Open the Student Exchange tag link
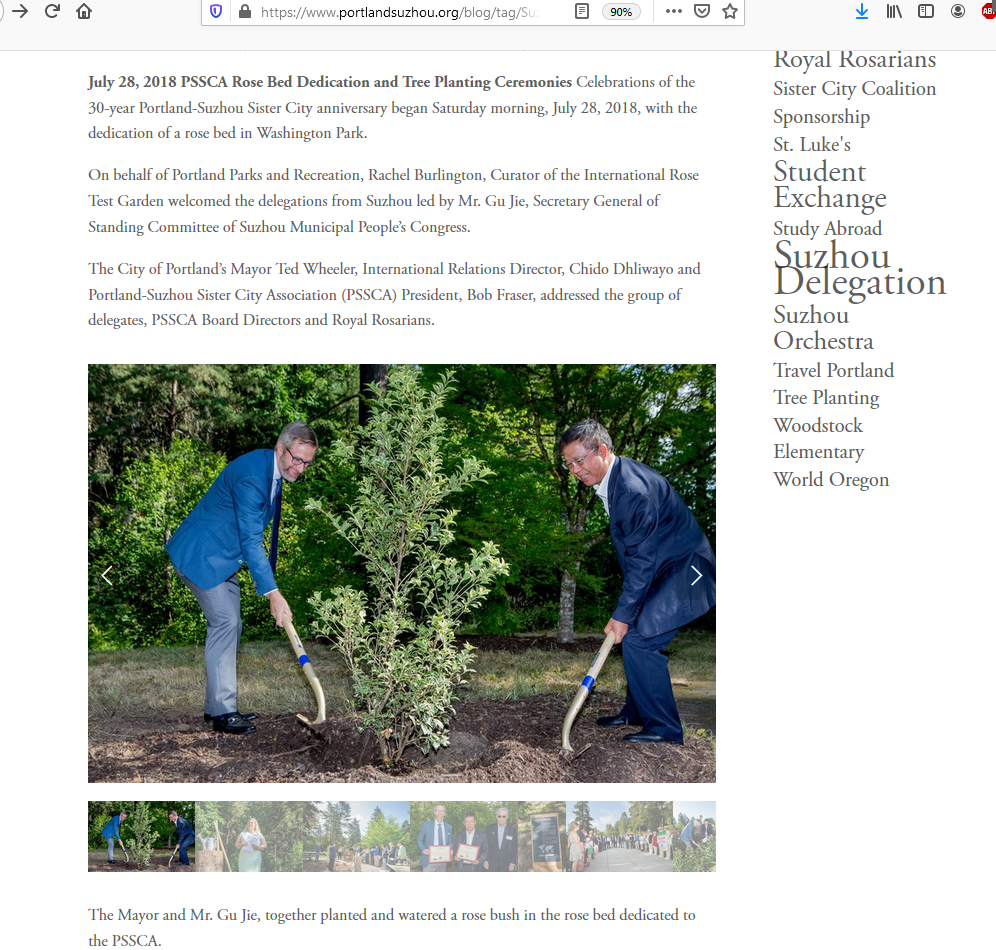This screenshot has width=996, height=950. click(830, 185)
